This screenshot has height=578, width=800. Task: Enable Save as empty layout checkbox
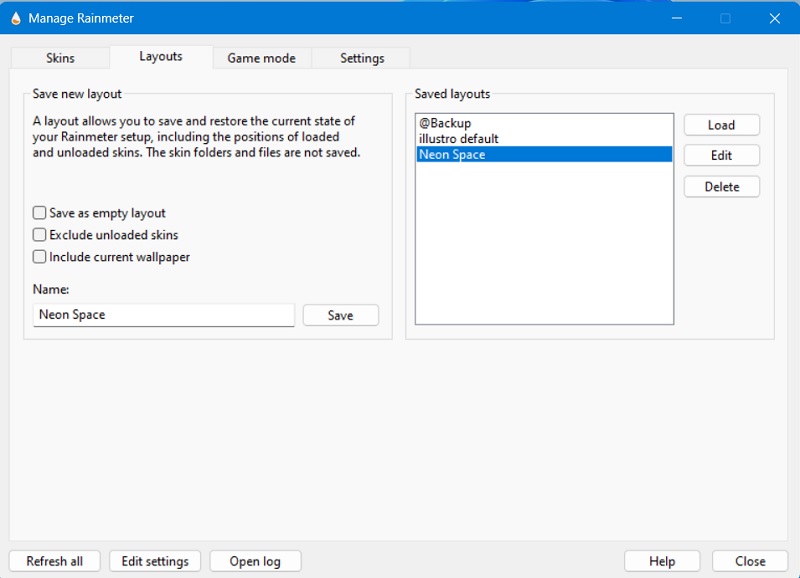[x=40, y=213]
